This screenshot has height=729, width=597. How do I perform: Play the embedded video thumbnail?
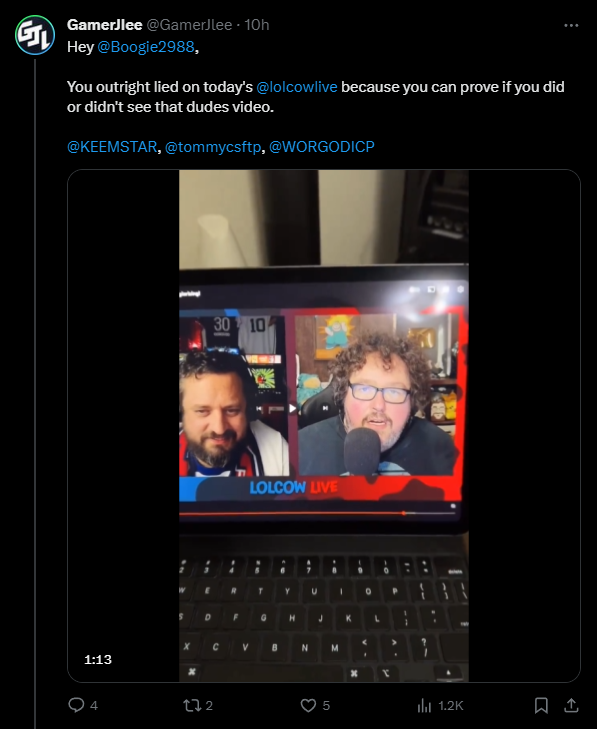[324, 425]
